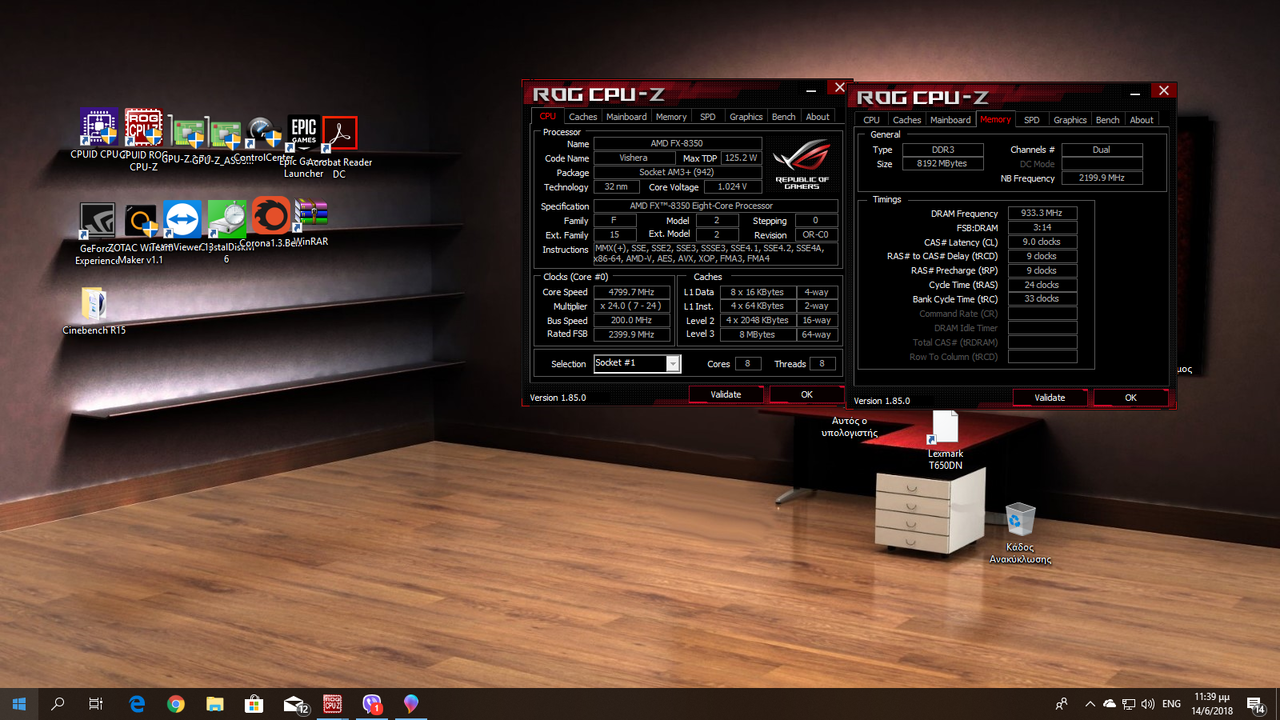Click the ENG language indicator
Screen dimensions: 1280x720
(x=1171, y=704)
